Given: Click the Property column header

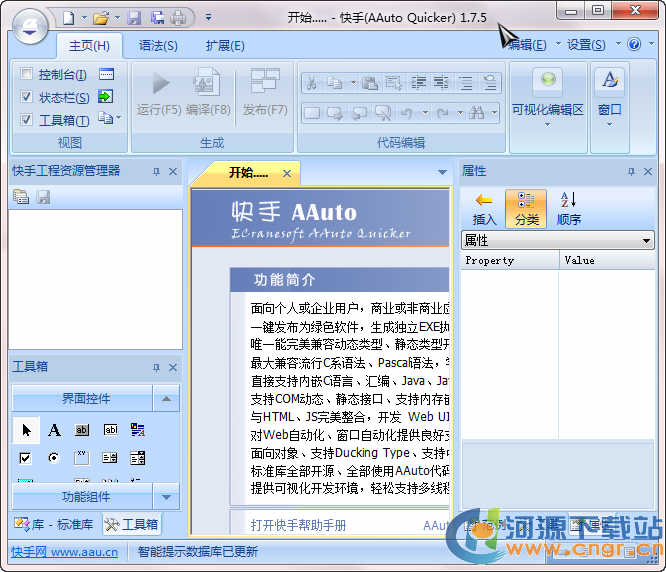Looking at the screenshot, I should (x=509, y=260).
